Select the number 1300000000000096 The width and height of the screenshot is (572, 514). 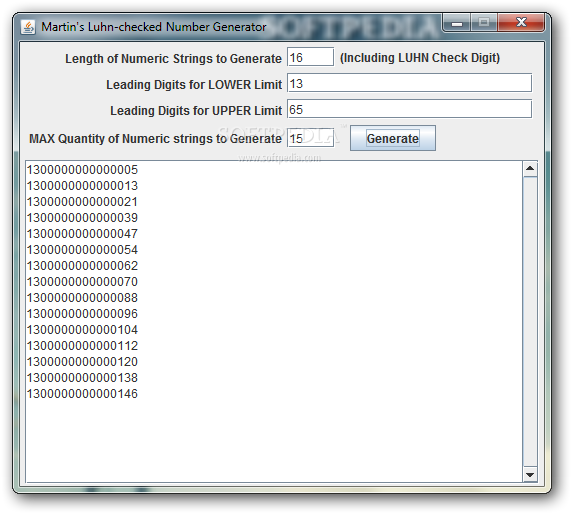(82, 314)
